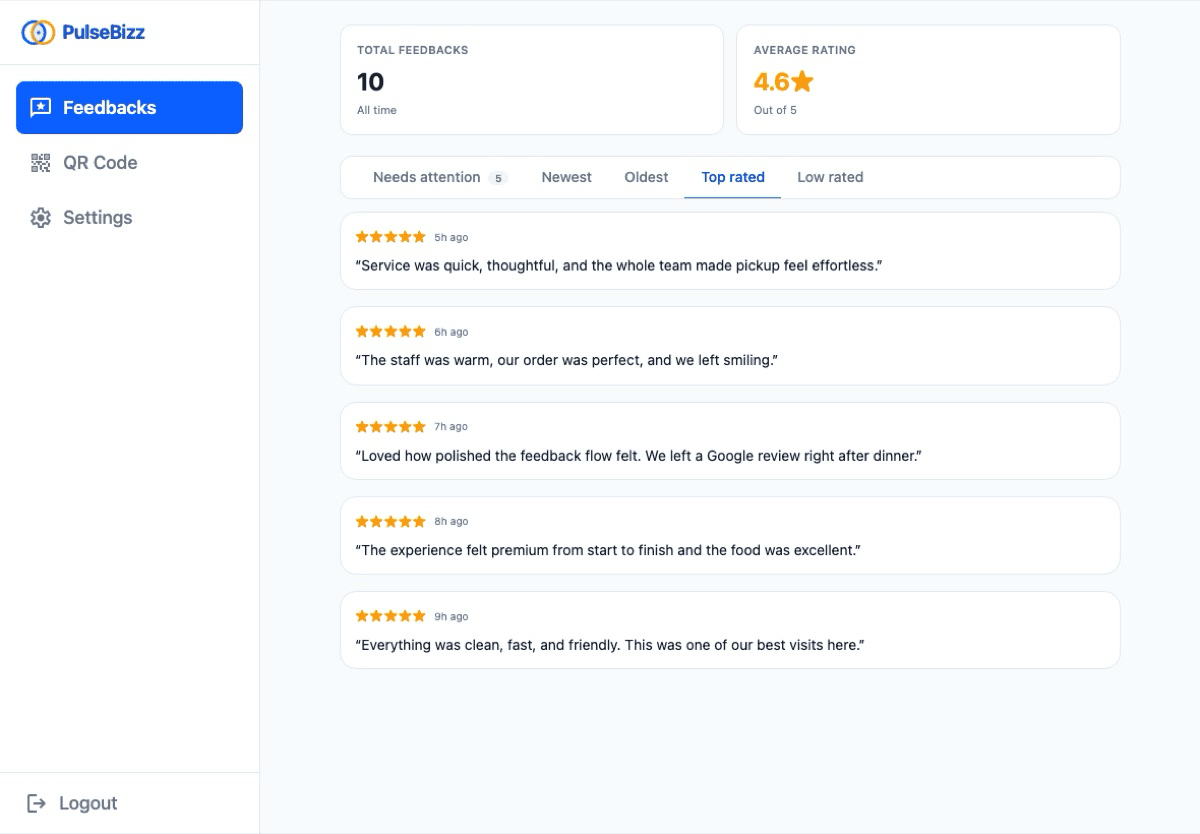The height and width of the screenshot is (834, 1200).
Task: Click the star rating of the 8h ago review
Action: point(391,521)
